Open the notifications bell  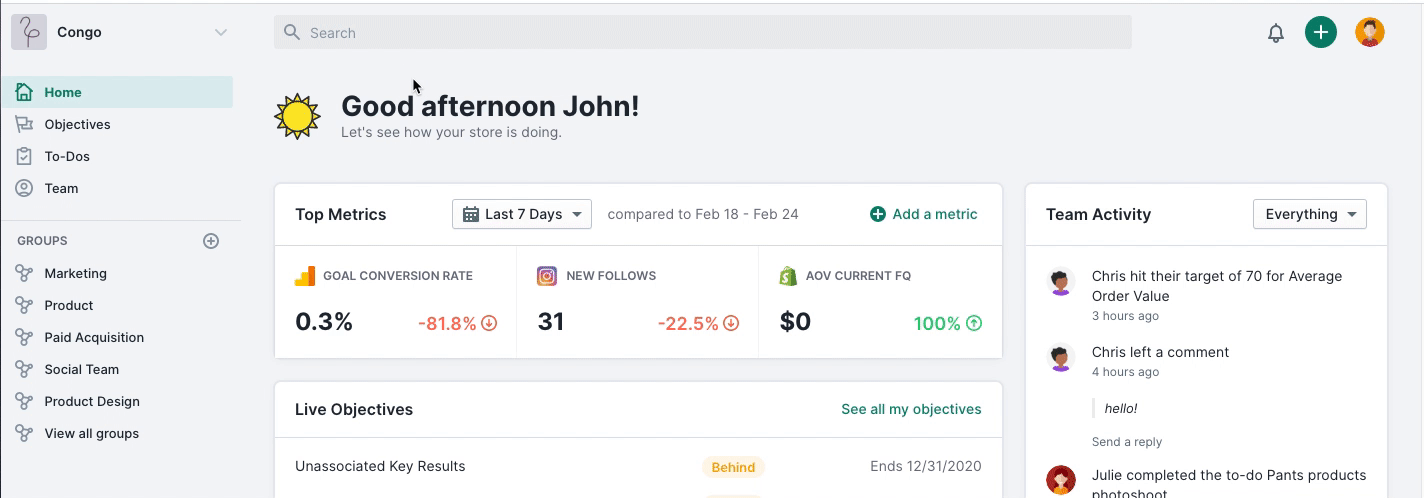click(1276, 33)
